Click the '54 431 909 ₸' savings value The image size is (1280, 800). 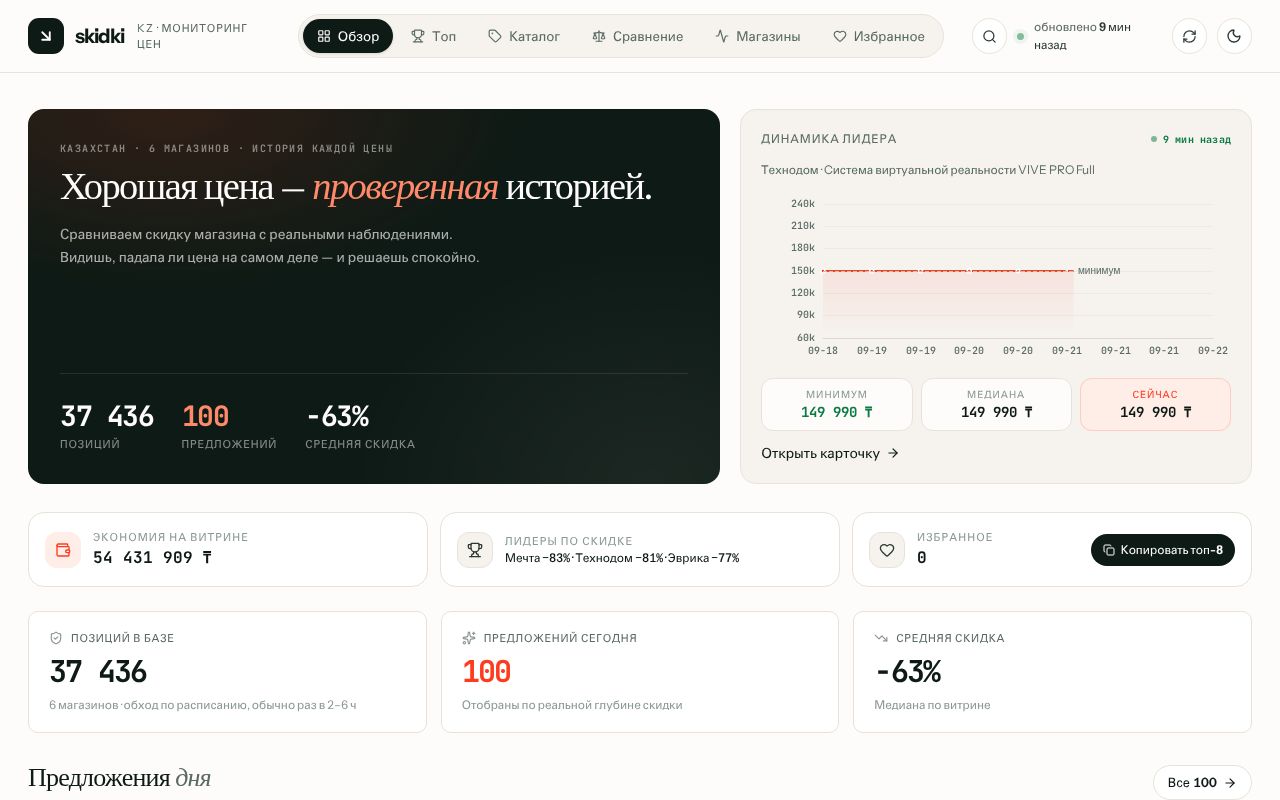tap(152, 558)
